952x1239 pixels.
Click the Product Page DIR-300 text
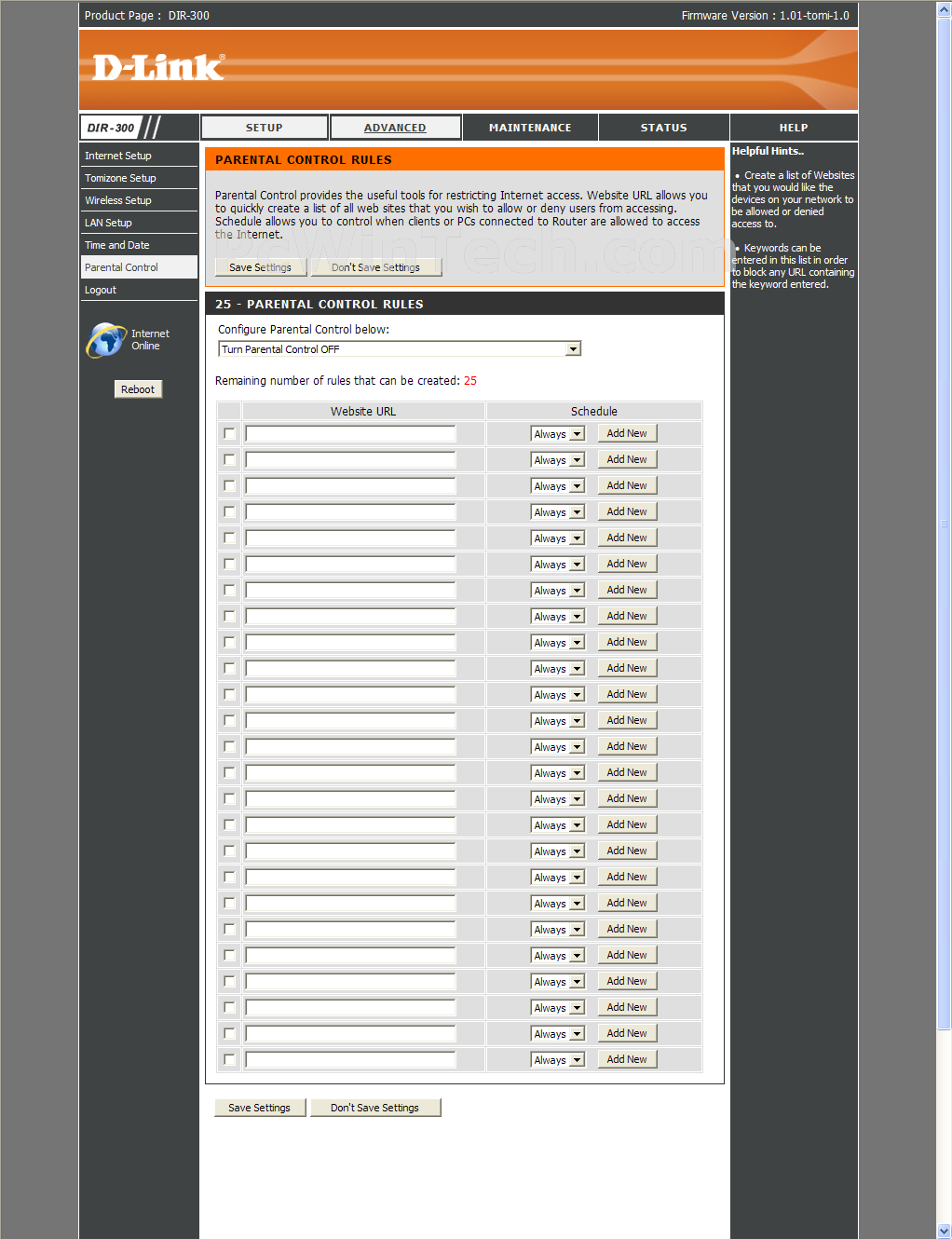[x=147, y=16]
